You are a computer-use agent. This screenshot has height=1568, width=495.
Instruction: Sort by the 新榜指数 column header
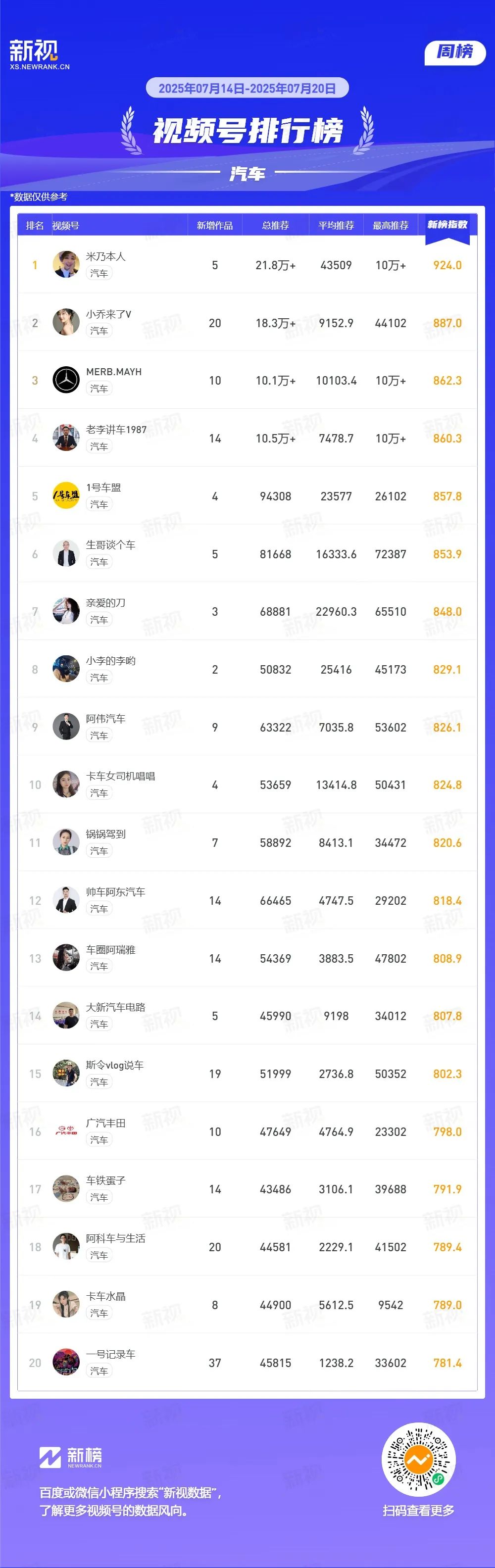click(447, 225)
